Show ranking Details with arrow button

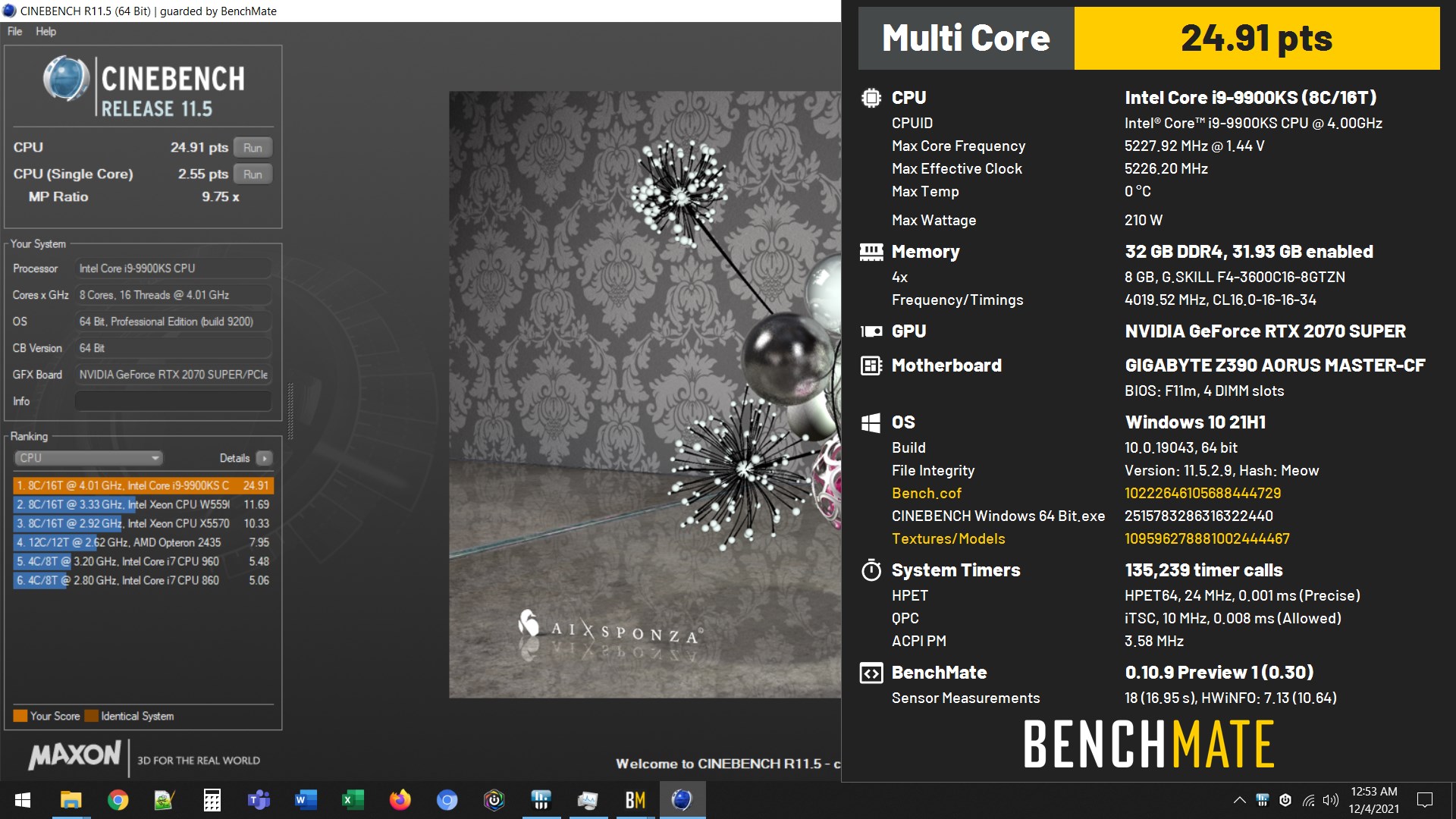point(264,458)
